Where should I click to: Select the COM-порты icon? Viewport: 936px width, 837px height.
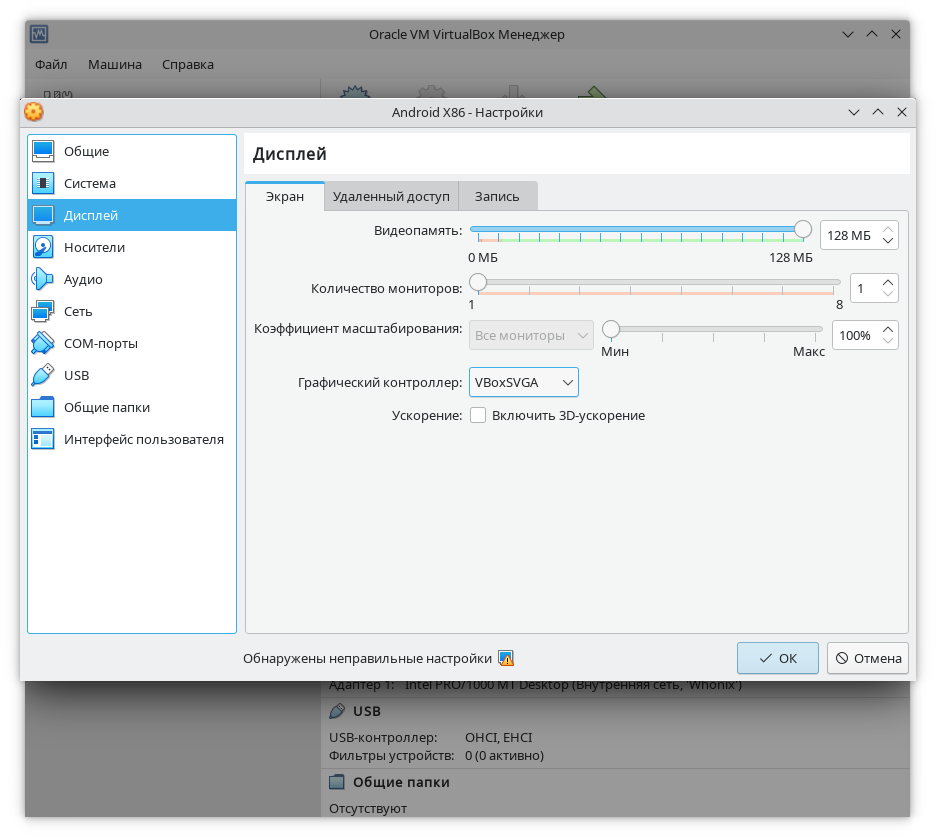(43, 344)
